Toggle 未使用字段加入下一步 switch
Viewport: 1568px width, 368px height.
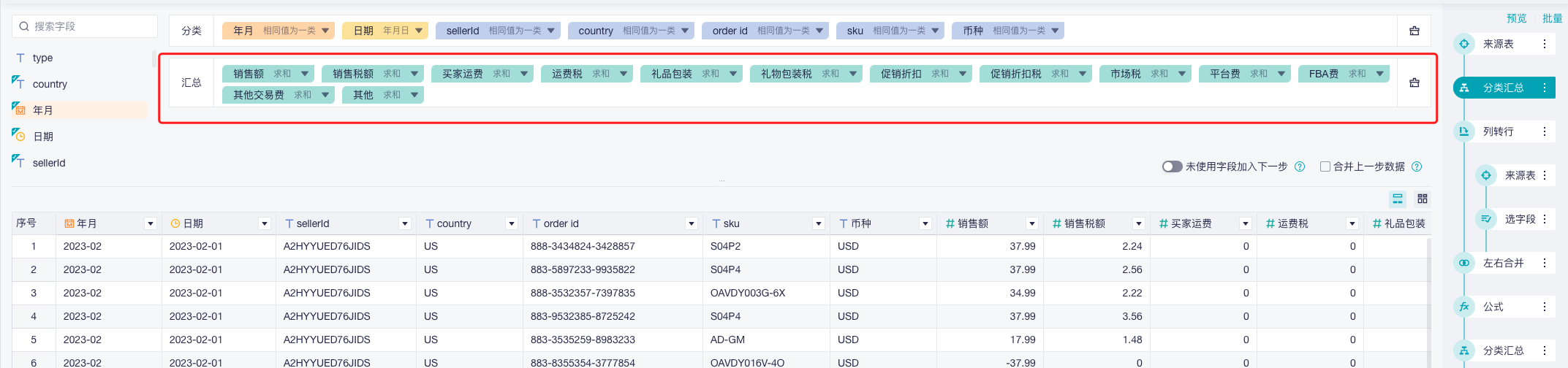(x=1172, y=166)
